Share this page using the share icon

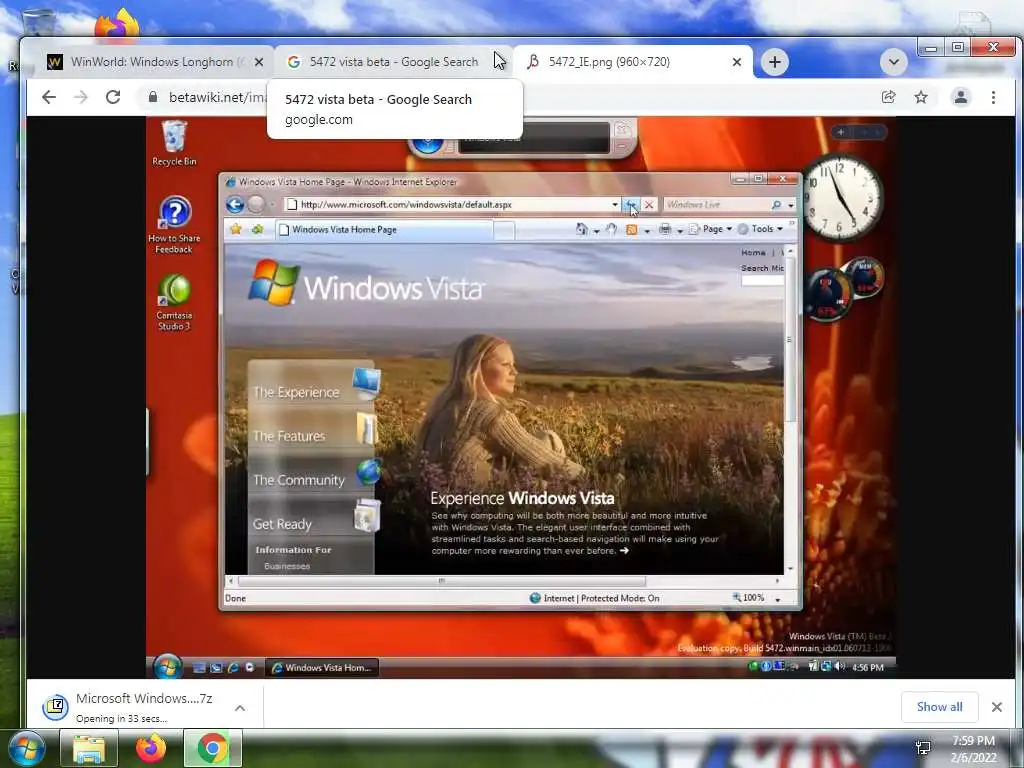tap(888, 97)
